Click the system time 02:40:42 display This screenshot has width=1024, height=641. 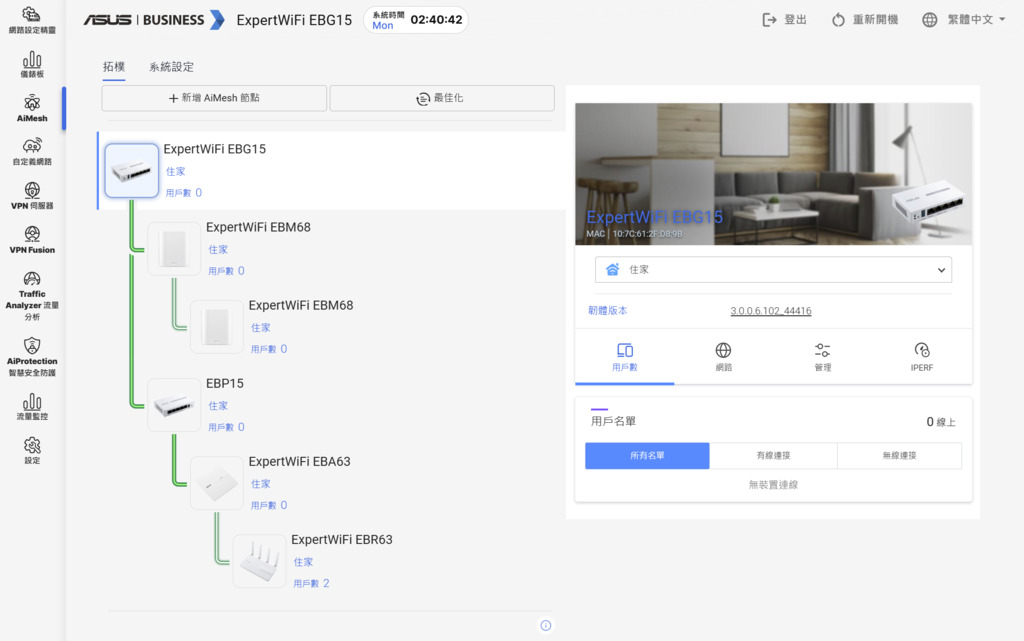click(x=436, y=20)
